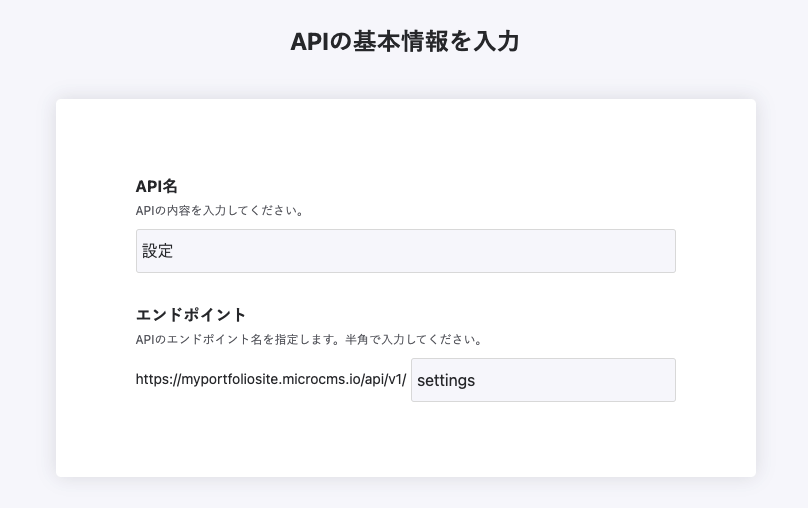Click the https://myportfoliosite.microcms.io/api/v1/ URL prefix
808x508 pixels.
(271, 380)
